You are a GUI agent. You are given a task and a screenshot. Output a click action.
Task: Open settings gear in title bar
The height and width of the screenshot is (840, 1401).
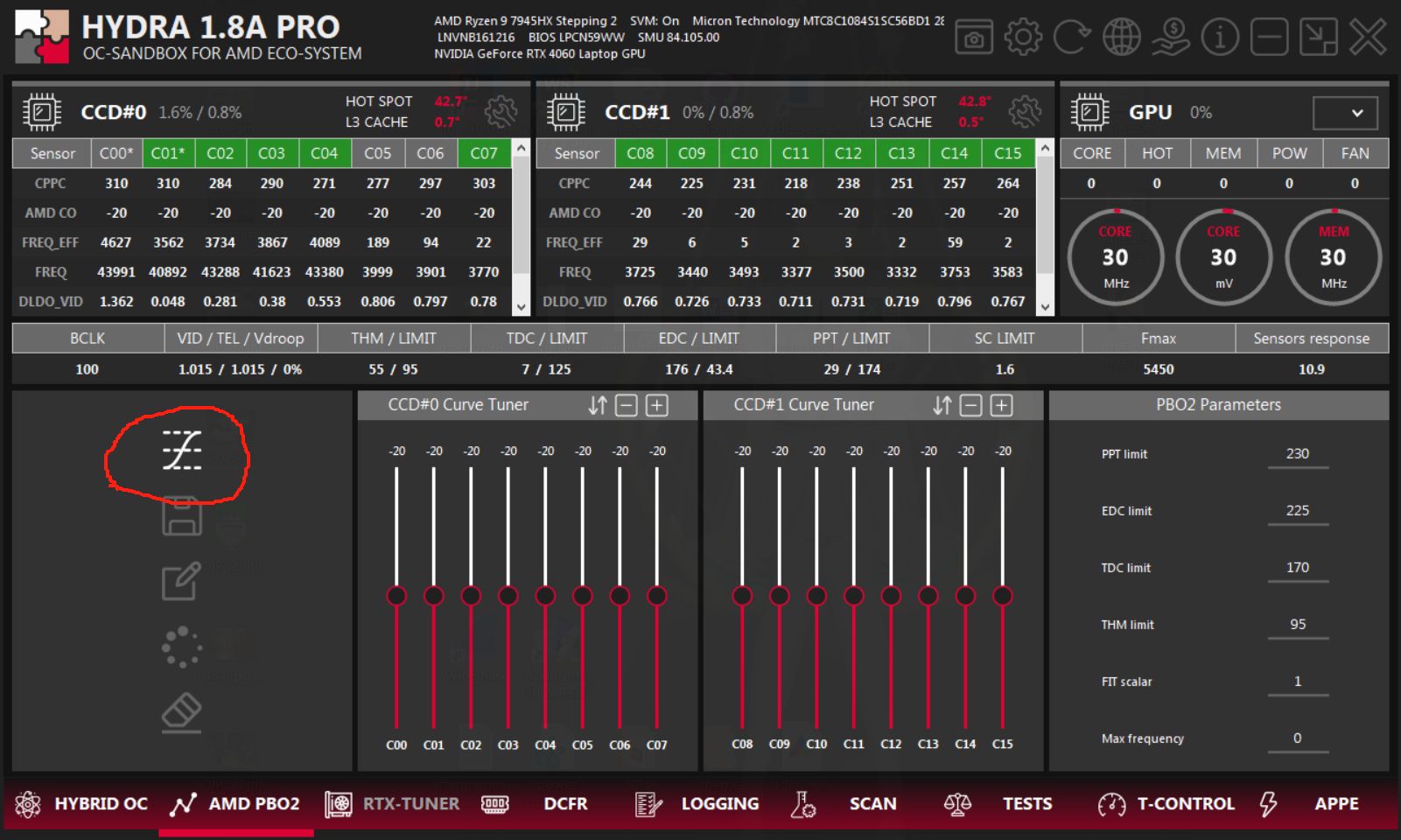(1023, 37)
